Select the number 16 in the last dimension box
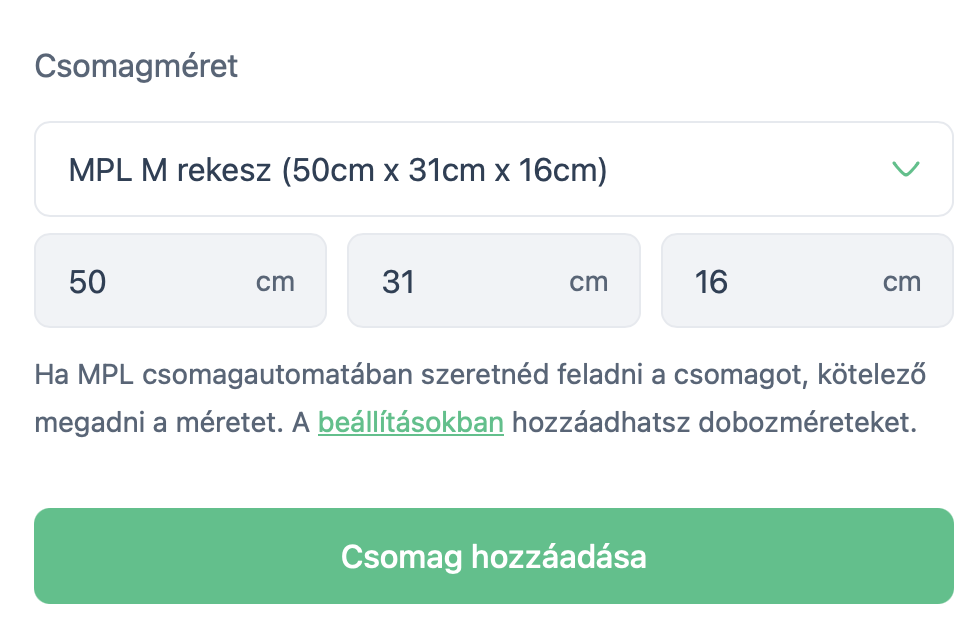 coord(711,282)
